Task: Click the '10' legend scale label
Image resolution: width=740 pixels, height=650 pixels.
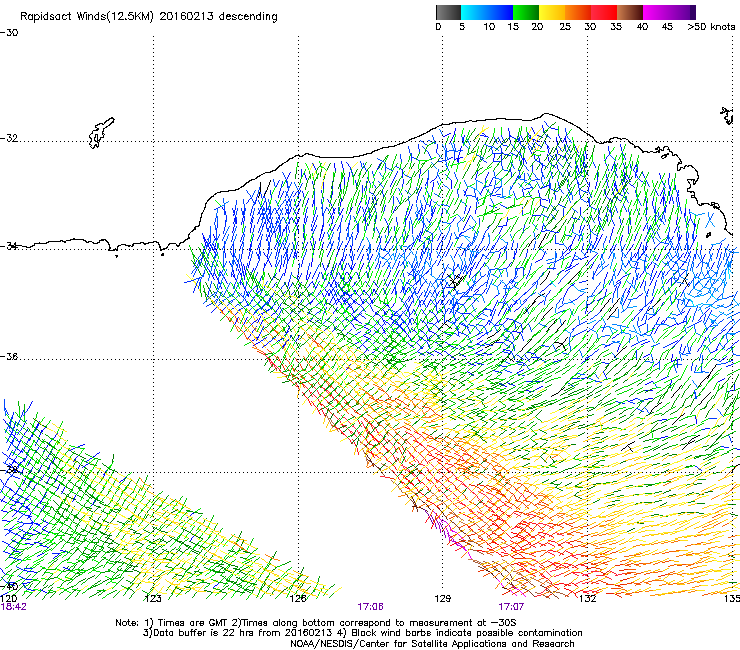Action: [489, 27]
